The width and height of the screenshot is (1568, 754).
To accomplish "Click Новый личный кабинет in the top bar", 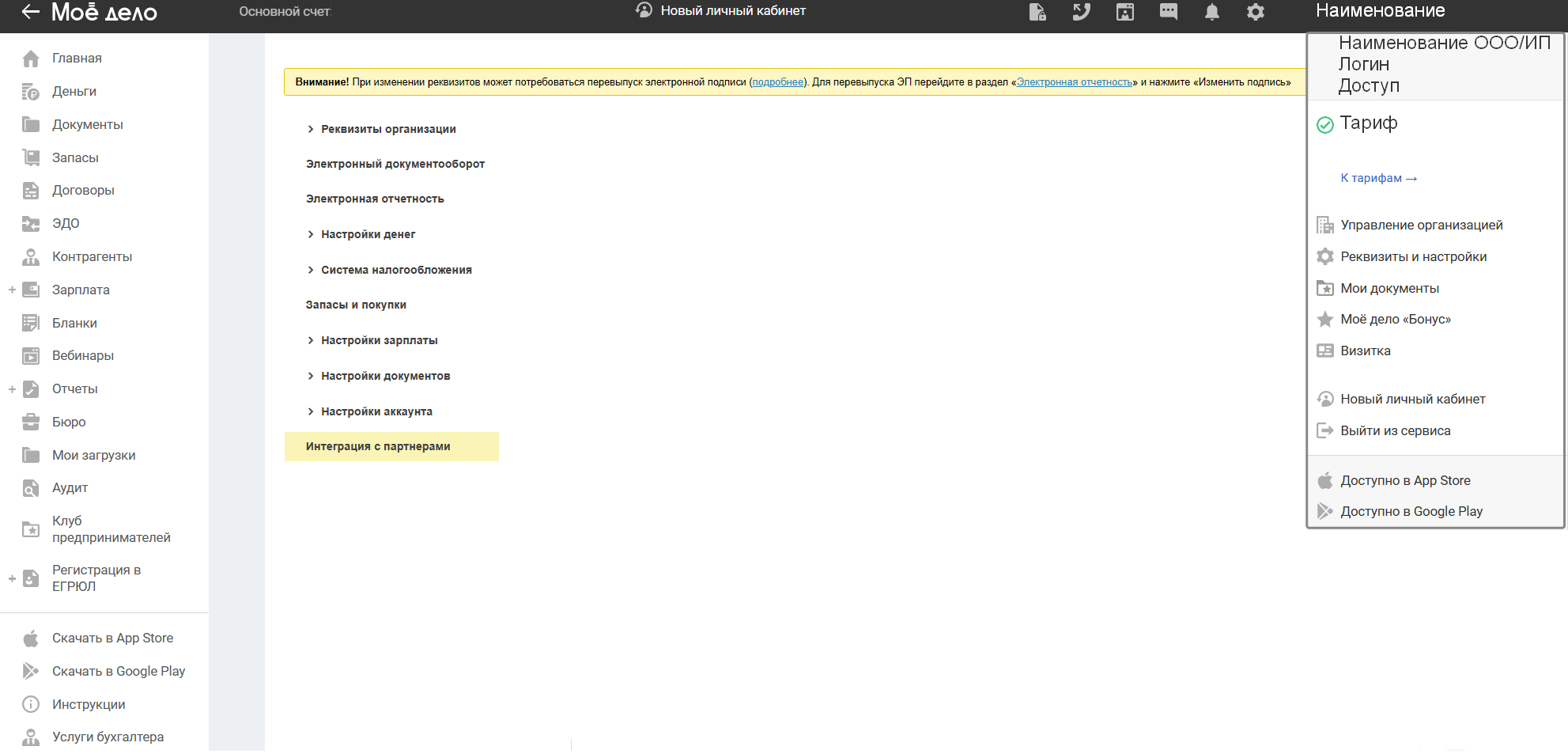I will click(x=721, y=11).
